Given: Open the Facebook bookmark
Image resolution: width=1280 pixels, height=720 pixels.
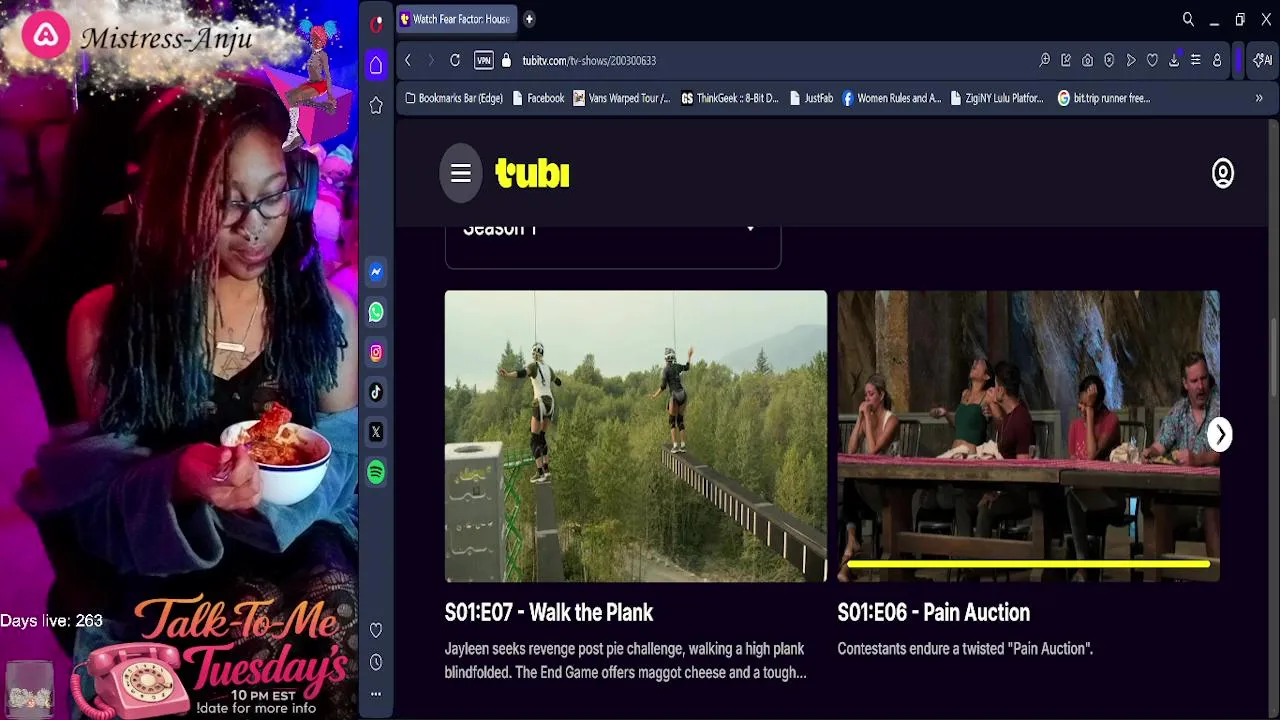Looking at the screenshot, I should coord(538,98).
